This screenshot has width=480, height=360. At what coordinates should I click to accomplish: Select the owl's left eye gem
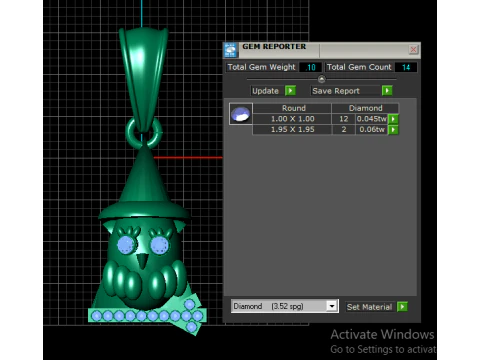[126, 245]
